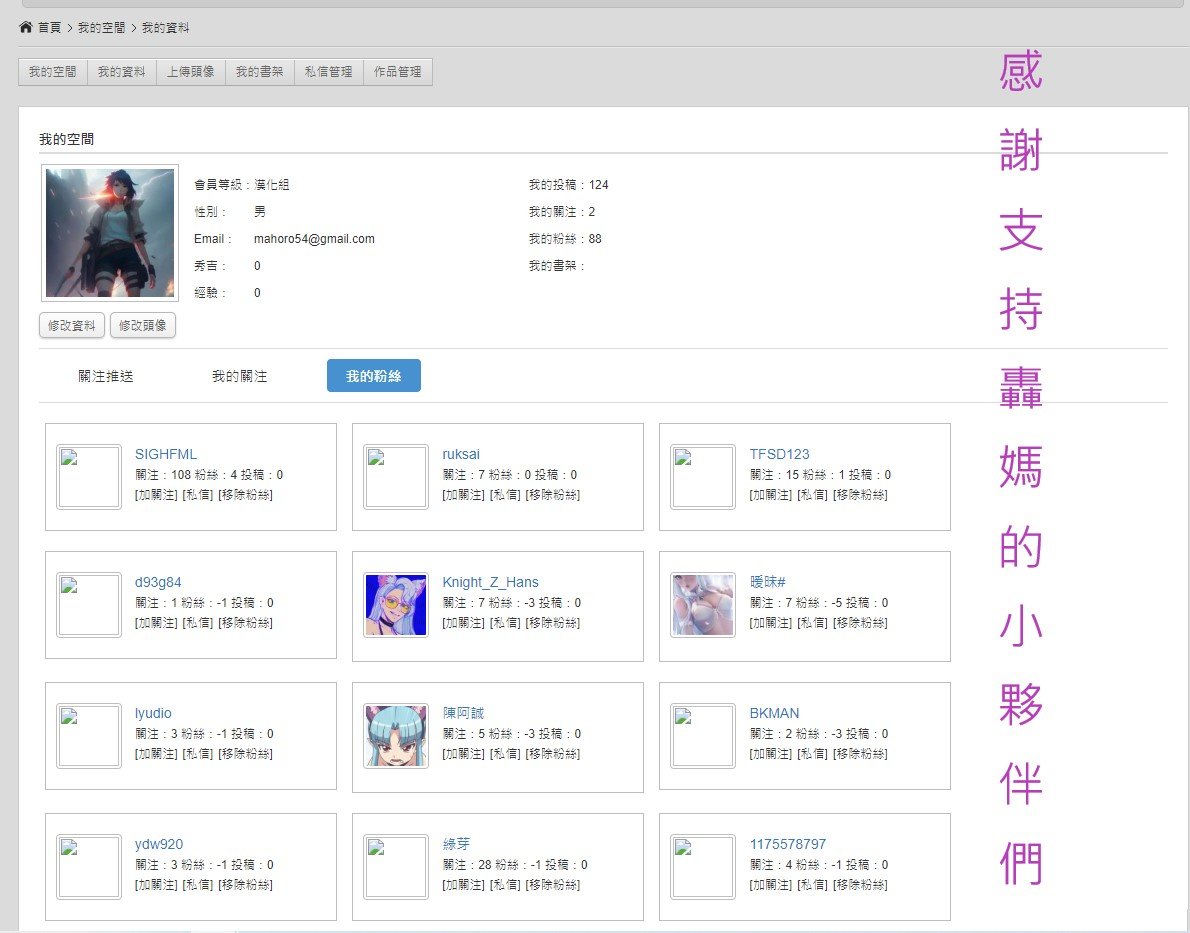Switch to the 我的資料 navigation tab

122,71
